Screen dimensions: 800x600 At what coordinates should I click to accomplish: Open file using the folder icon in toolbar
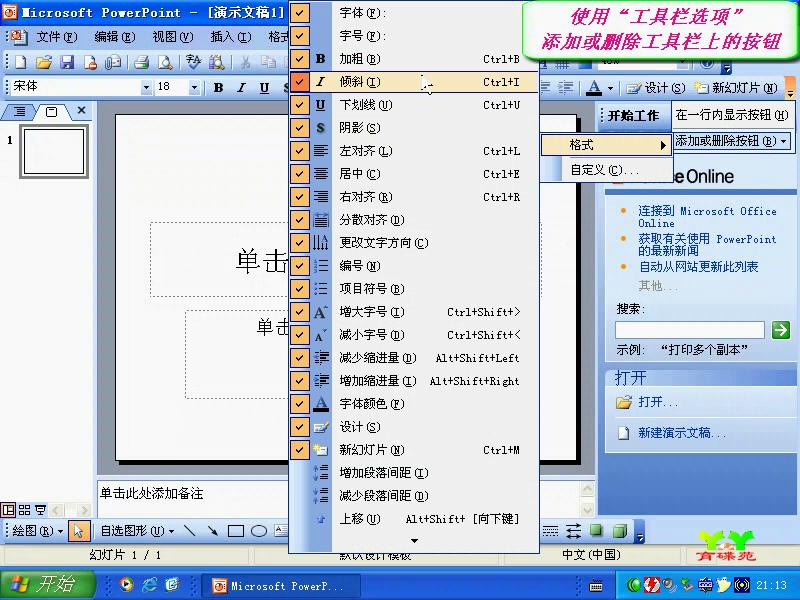click(x=44, y=62)
